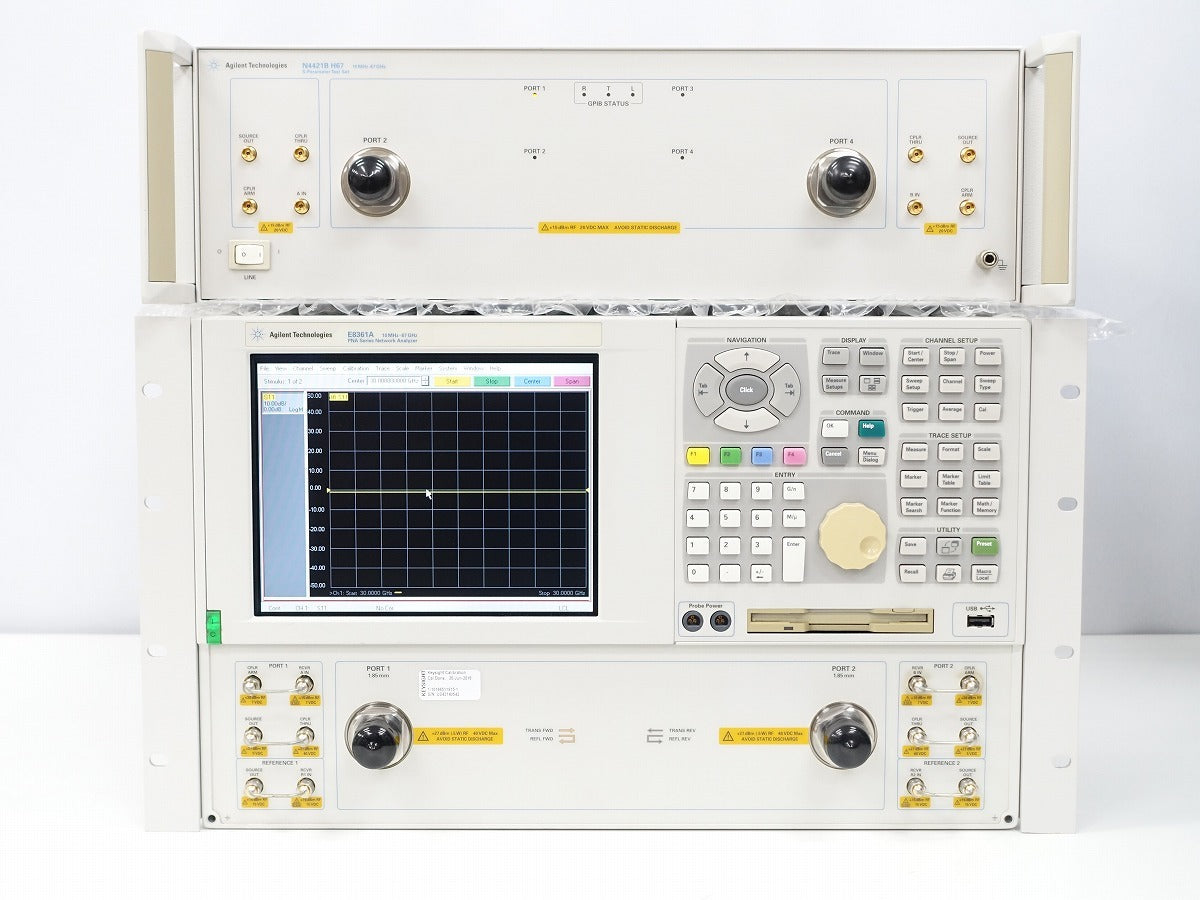The width and height of the screenshot is (1200, 900).
Task: Push the navigation down arrow key
Action: [746, 421]
